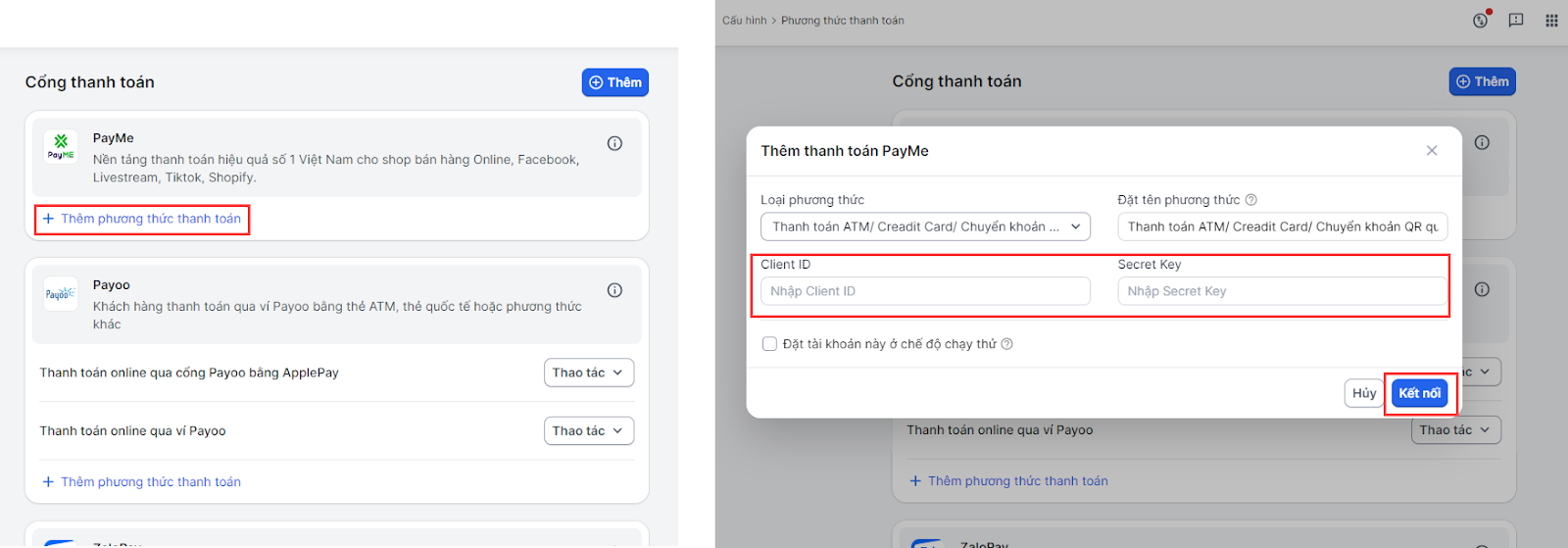This screenshot has height=548, width=1568.
Task: Open the feedback message icon
Action: point(1516,20)
